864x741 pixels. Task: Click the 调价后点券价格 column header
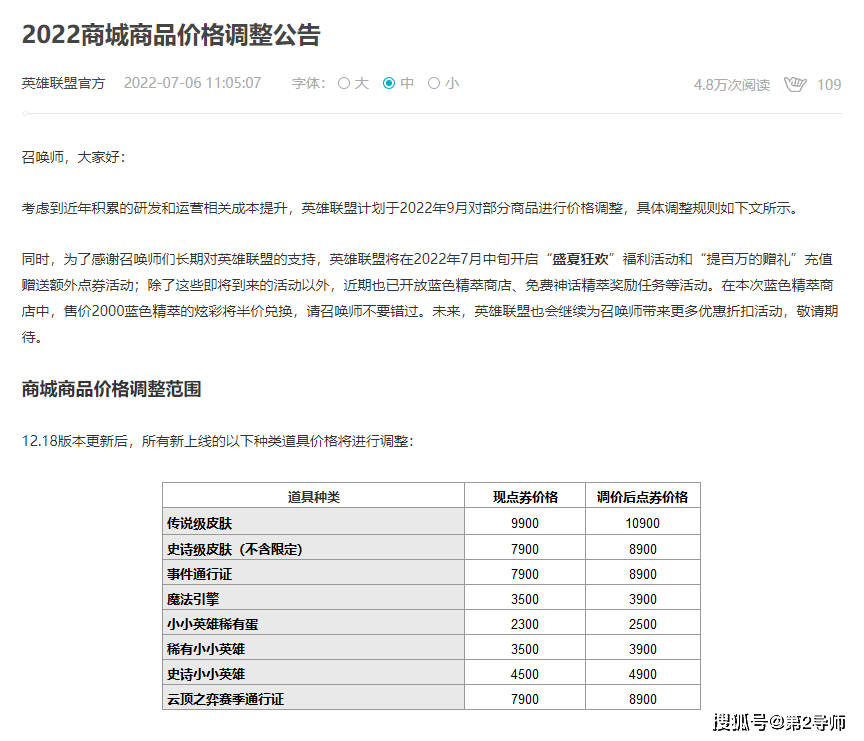[642, 497]
